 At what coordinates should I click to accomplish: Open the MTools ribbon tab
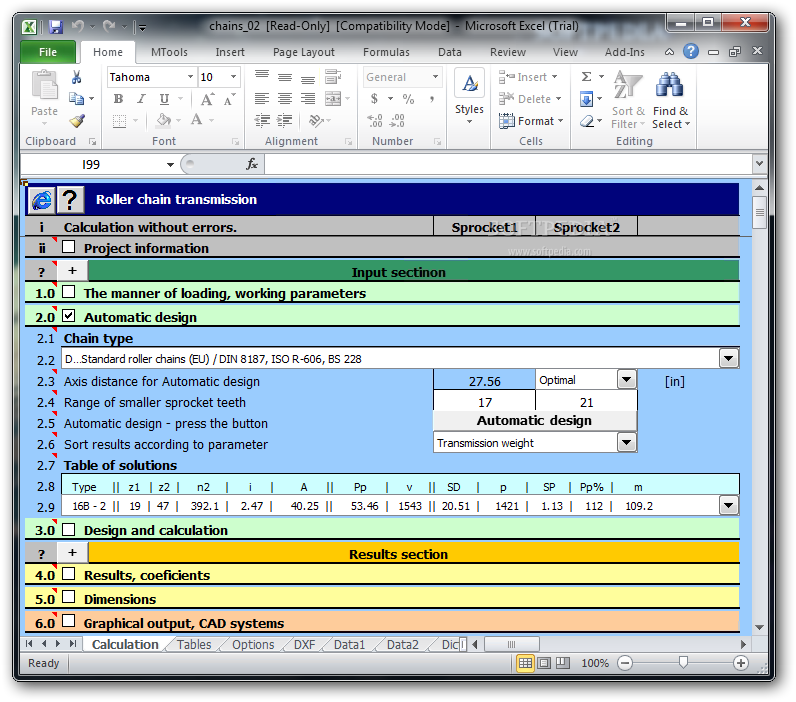click(170, 52)
